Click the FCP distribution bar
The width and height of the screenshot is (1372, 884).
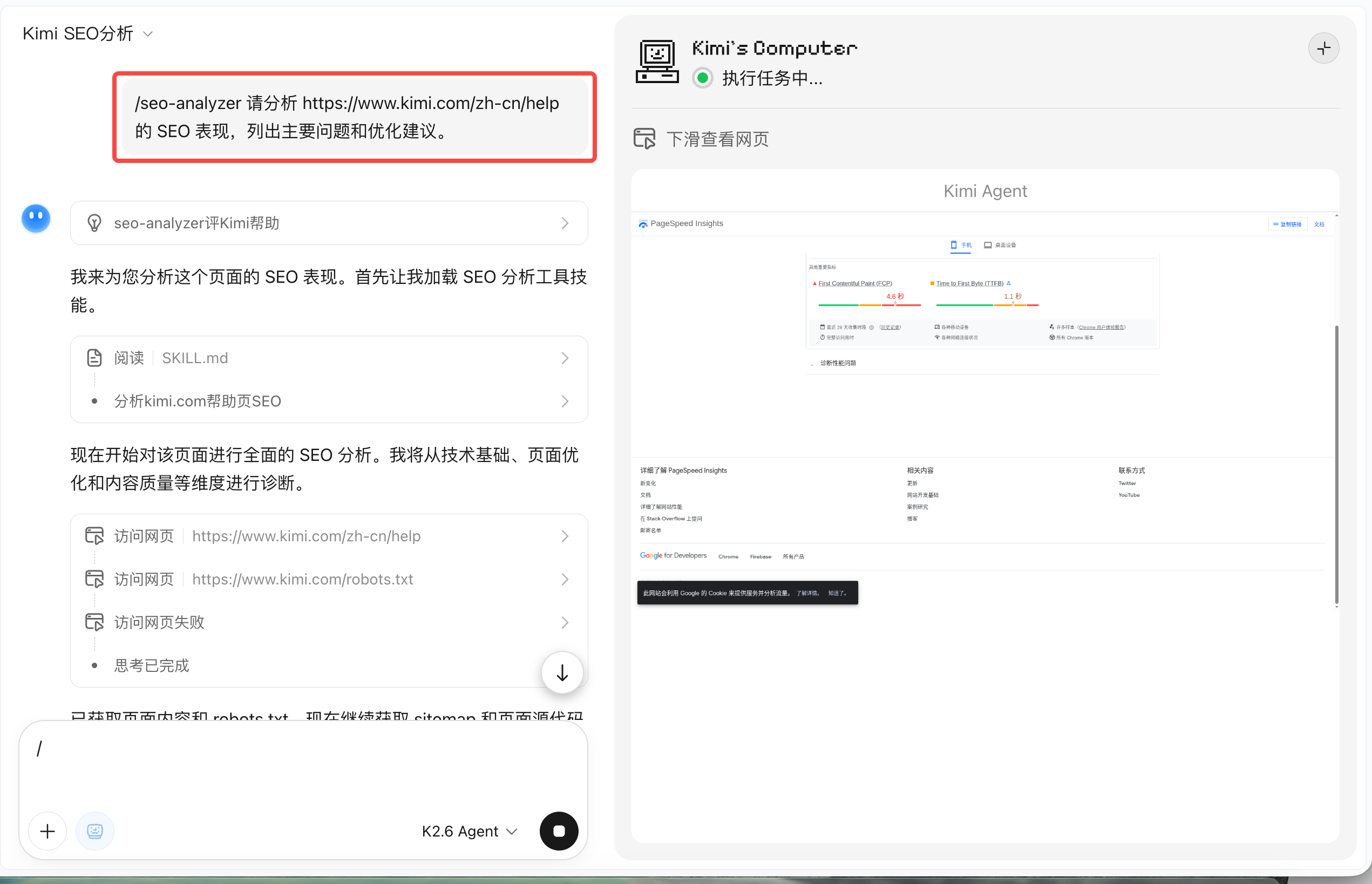pos(869,305)
